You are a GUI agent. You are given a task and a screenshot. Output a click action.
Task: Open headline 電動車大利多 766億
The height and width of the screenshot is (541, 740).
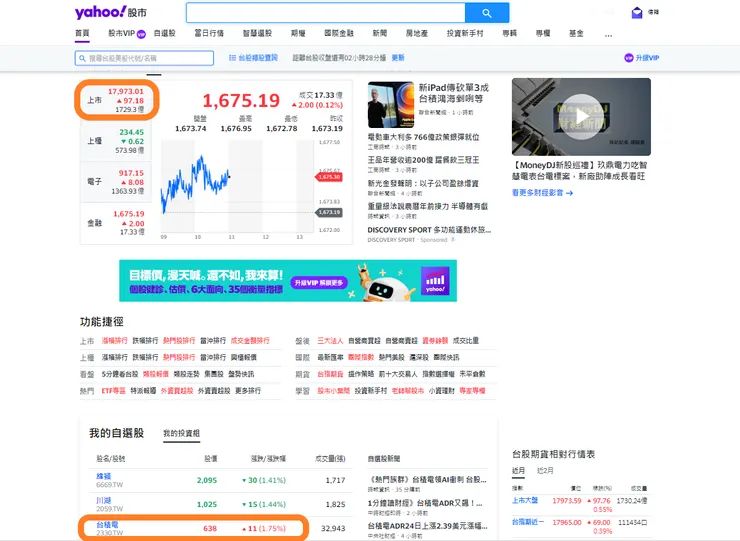pos(423,137)
